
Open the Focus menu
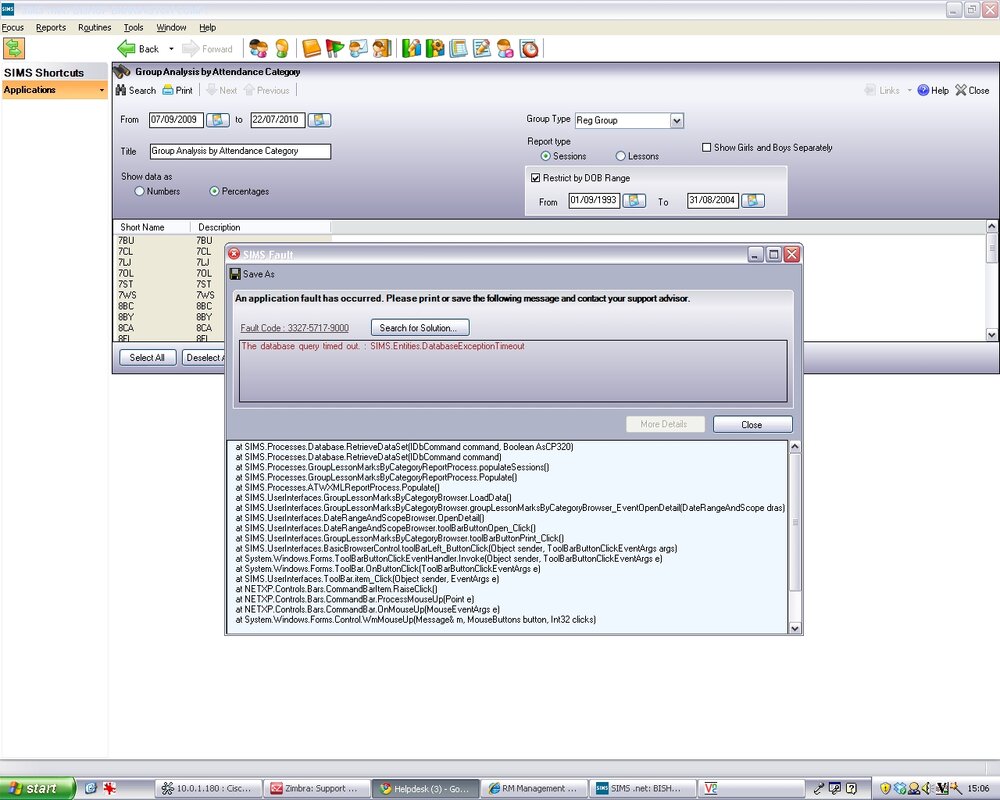coord(13,27)
